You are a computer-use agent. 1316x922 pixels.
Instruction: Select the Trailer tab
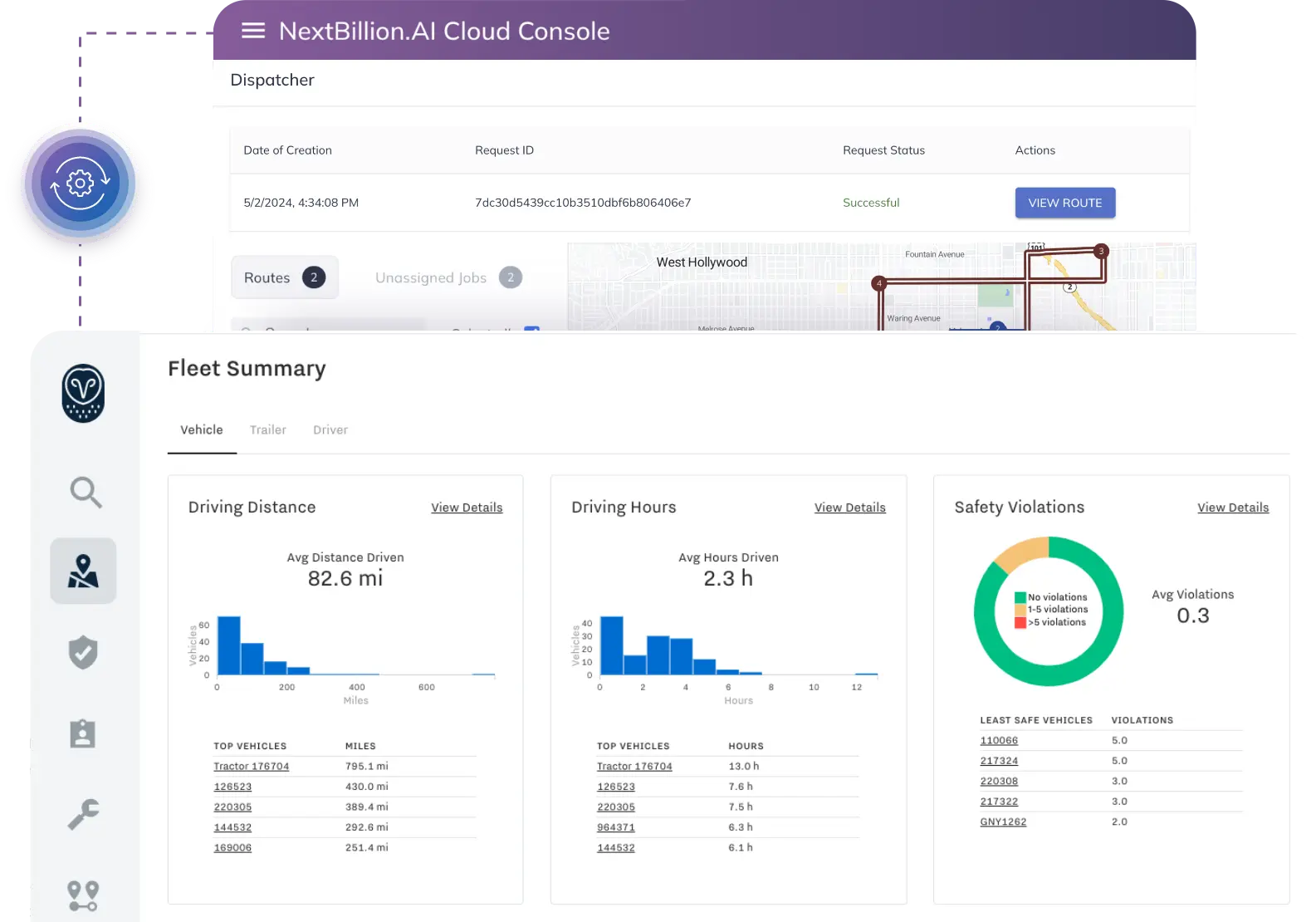(x=267, y=429)
